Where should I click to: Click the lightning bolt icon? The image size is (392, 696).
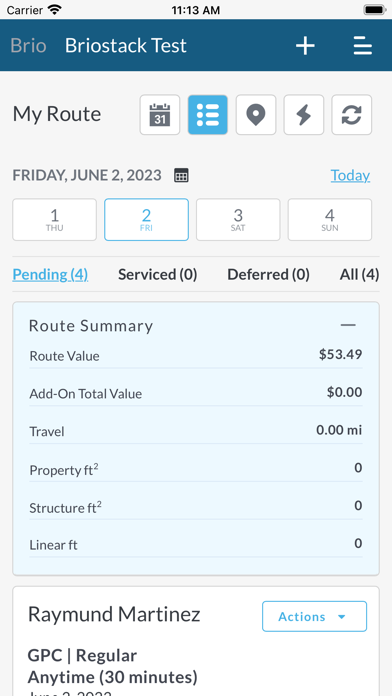click(x=304, y=115)
